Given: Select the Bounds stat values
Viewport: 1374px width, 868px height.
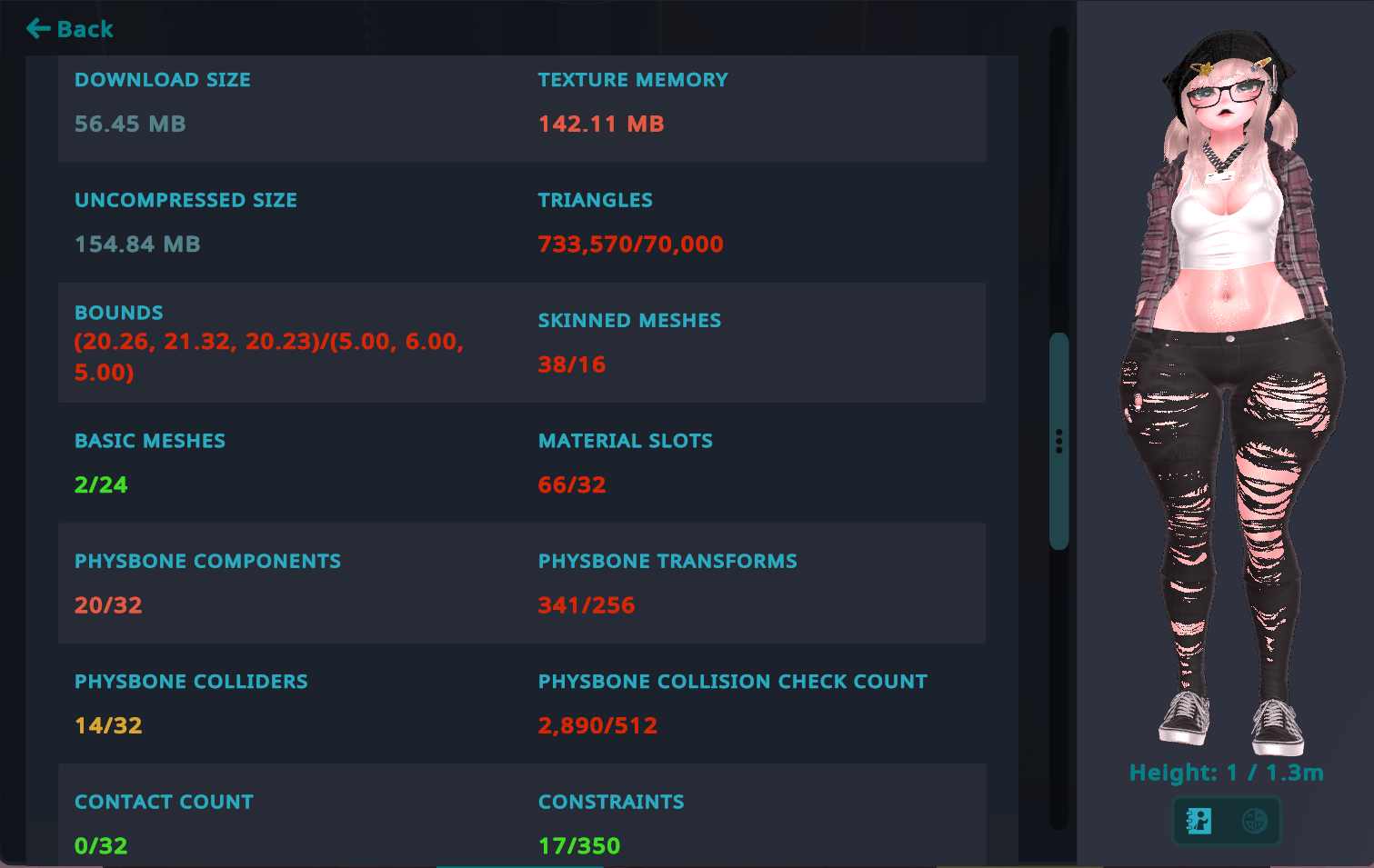Looking at the screenshot, I should 269,356.
